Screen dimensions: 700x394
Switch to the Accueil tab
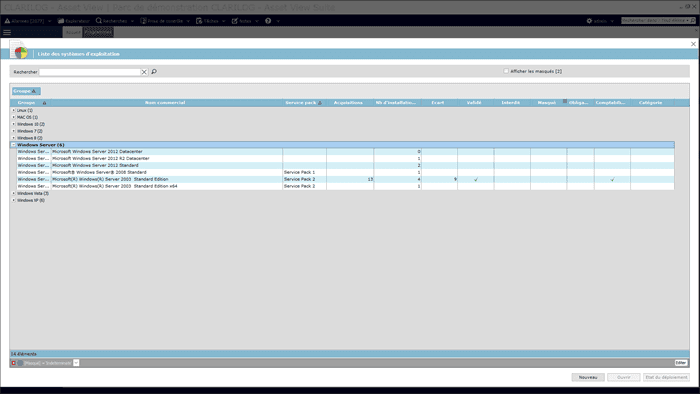click(73, 32)
